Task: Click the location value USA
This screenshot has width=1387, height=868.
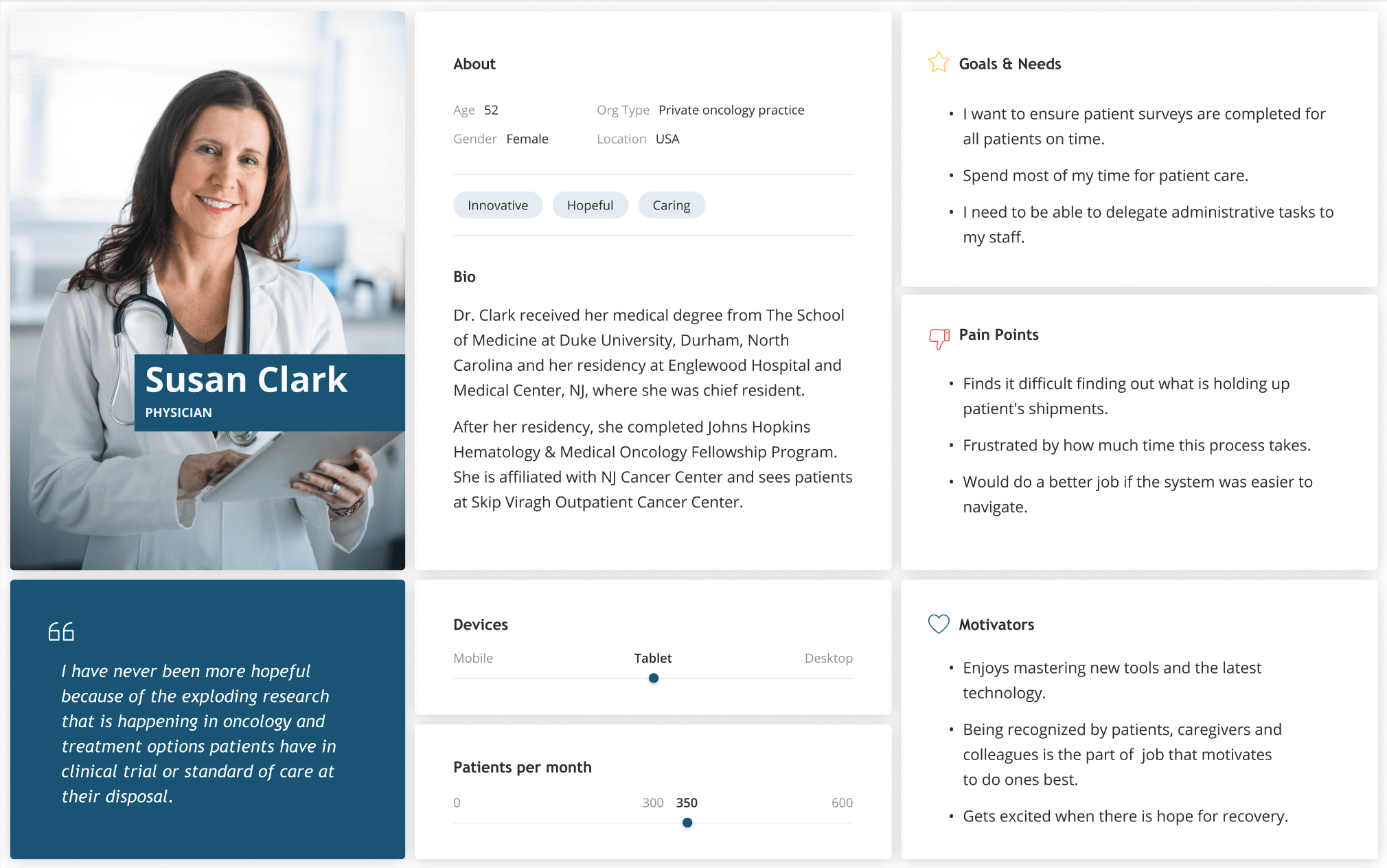Action: 667,139
